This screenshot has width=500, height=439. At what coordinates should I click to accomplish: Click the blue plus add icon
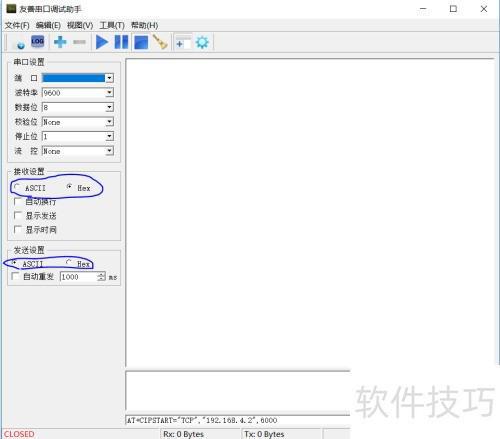[60, 42]
